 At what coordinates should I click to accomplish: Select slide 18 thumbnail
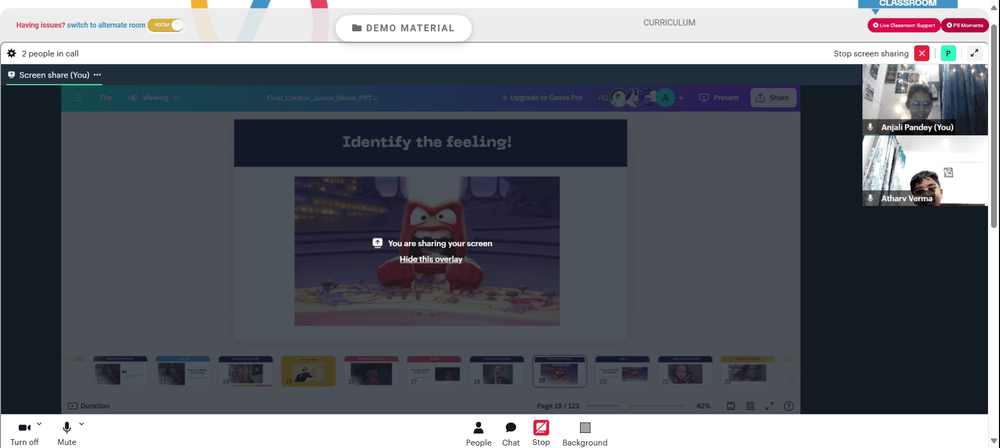(x=497, y=371)
